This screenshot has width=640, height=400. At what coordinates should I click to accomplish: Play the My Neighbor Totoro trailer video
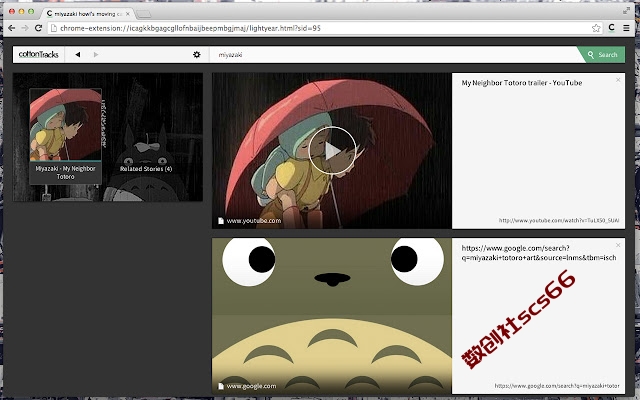click(332, 151)
